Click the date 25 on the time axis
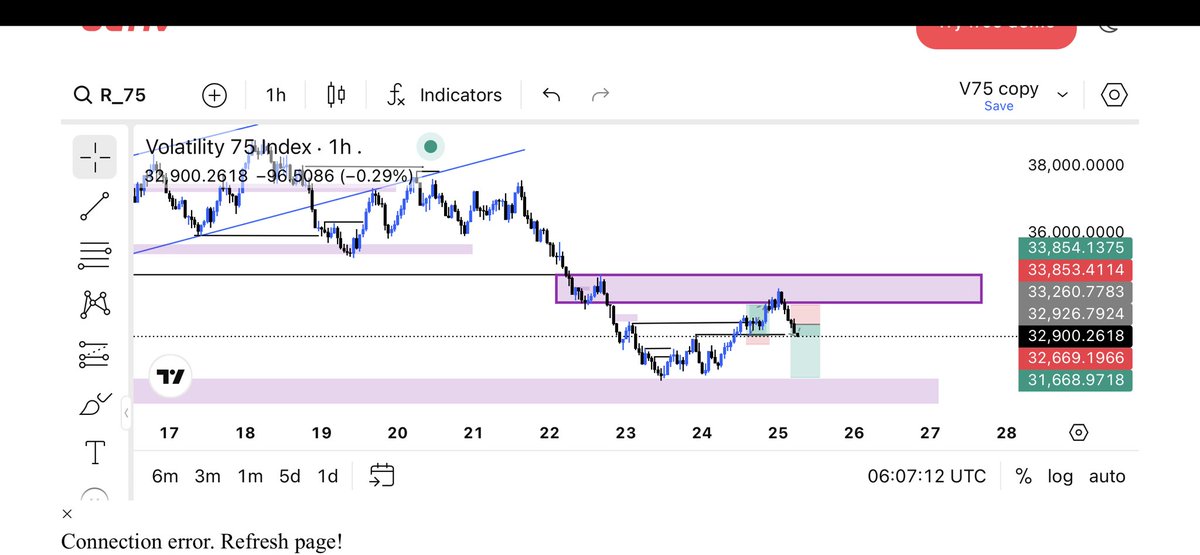The height and width of the screenshot is (555, 1200). (x=778, y=433)
